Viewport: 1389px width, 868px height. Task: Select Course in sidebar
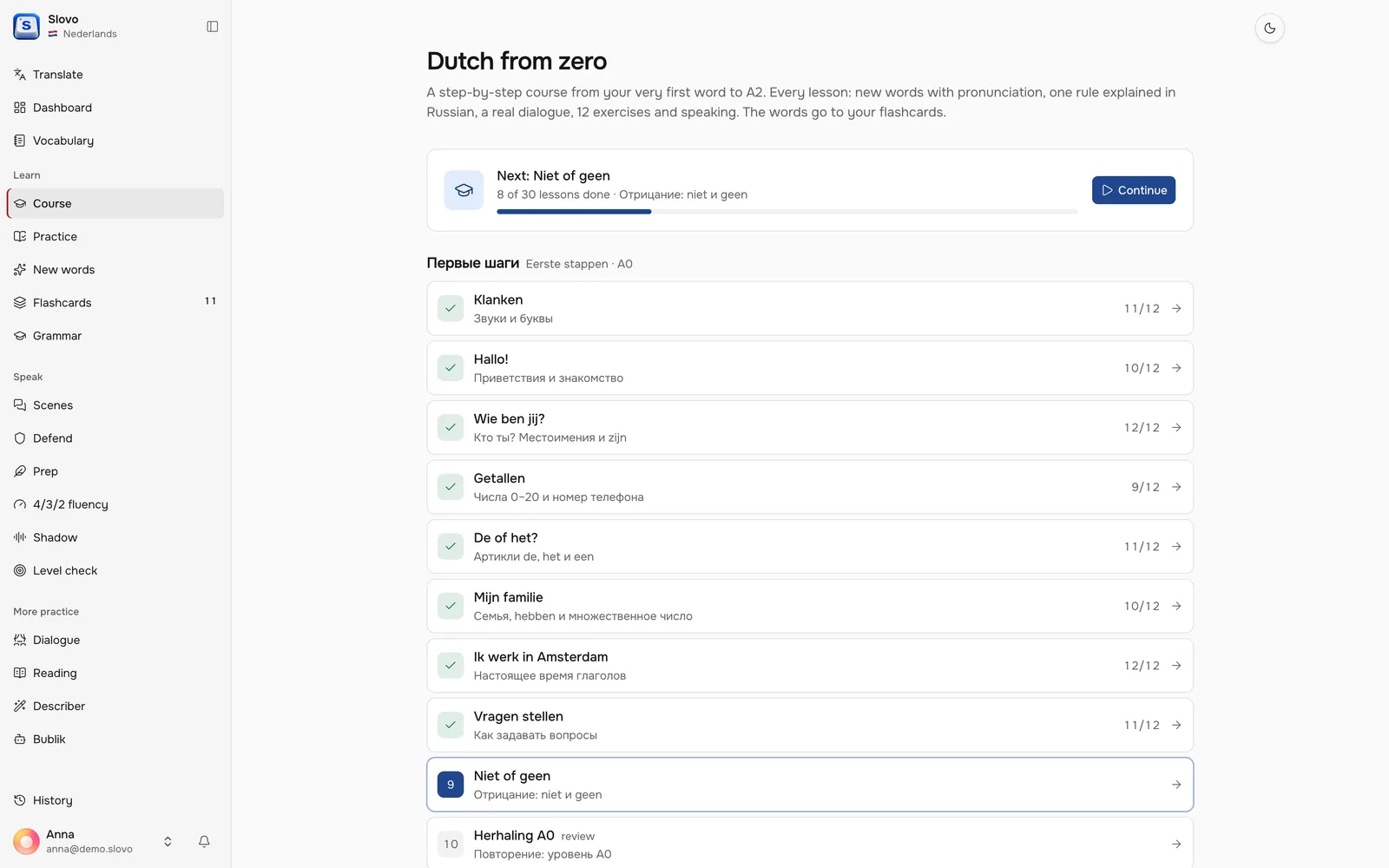(115, 203)
